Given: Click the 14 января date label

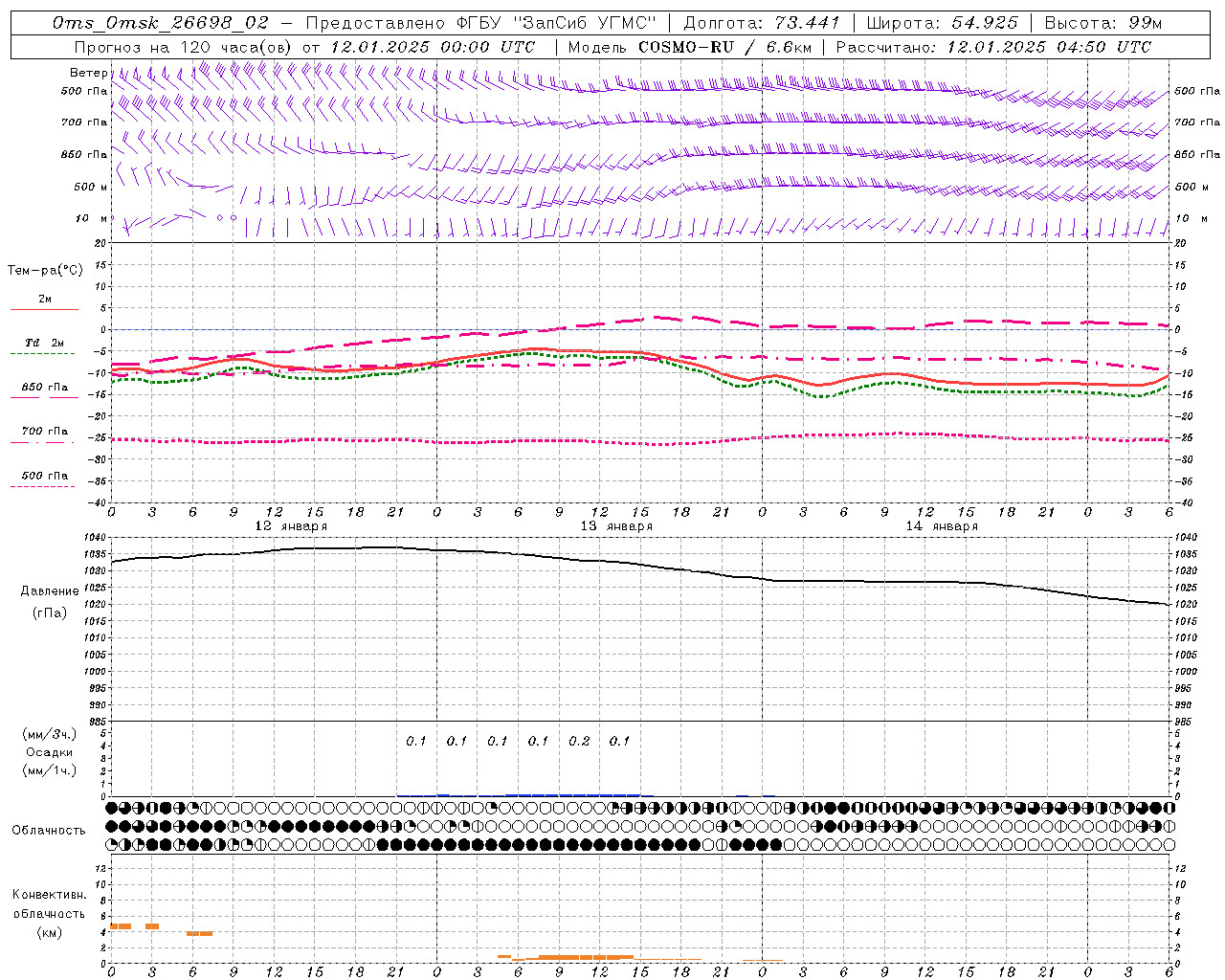Looking at the screenshot, I should 942,526.
